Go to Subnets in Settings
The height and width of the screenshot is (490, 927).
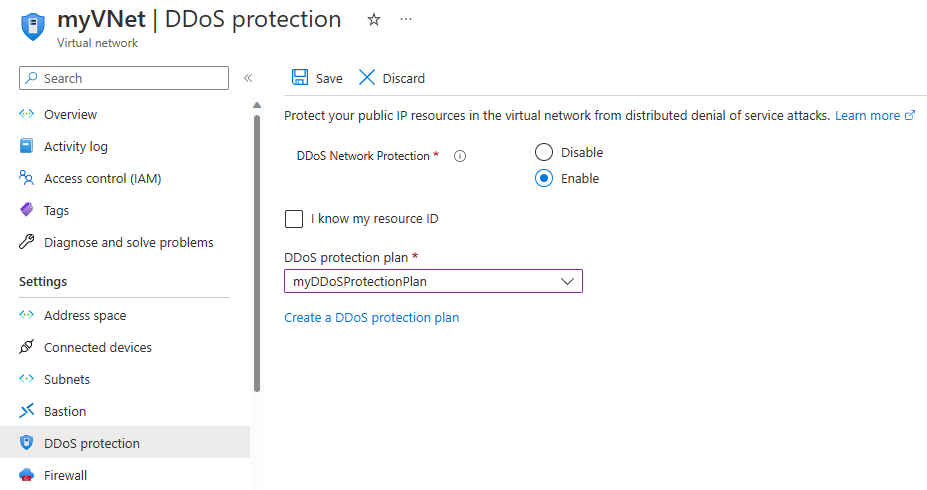pos(67,380)
